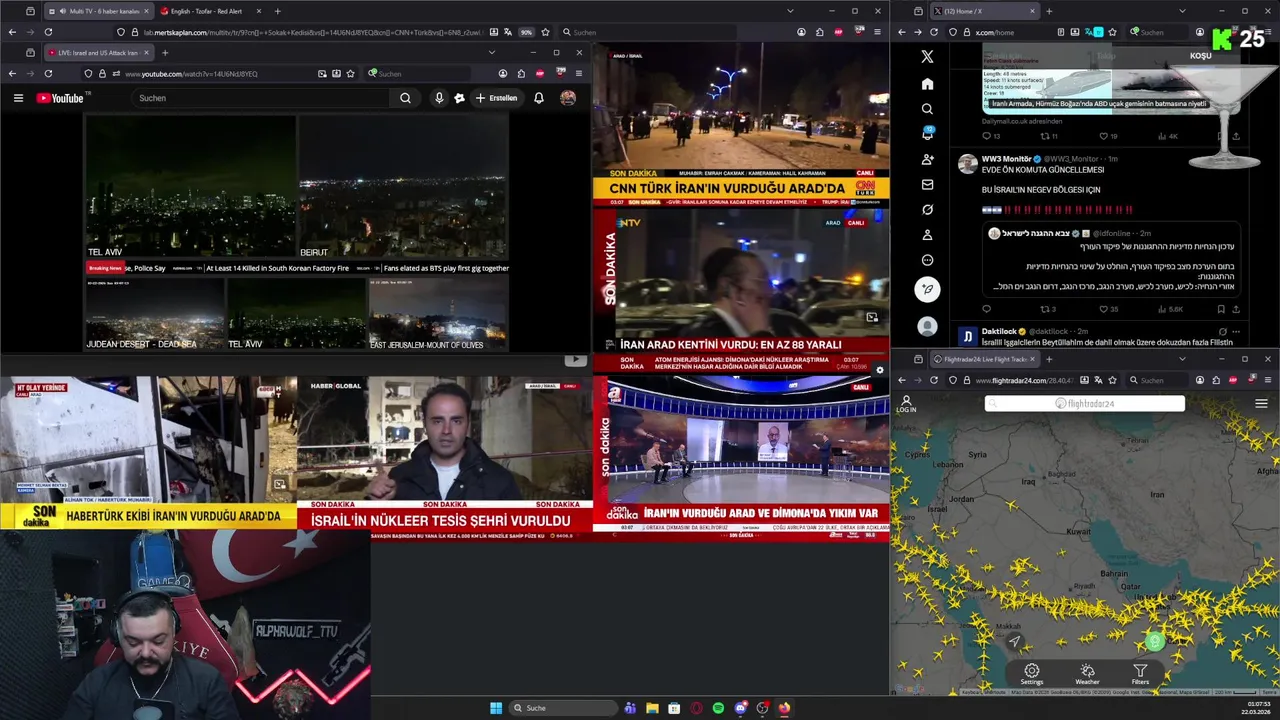The image size is (1280, 720).
Task: Click the taskbar Suche search box
Action: pos(564,708)
